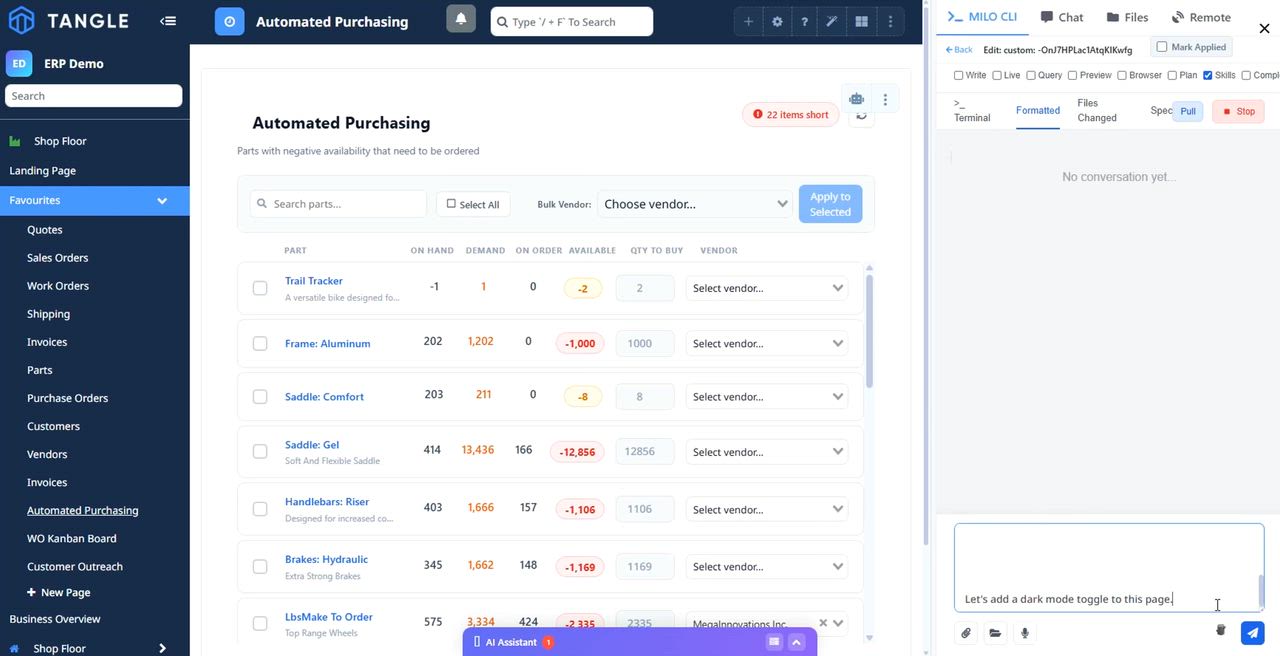Open vendor dropdown for Saddle: Gel
The height and width of the screenshot is (656, 1280).
(767, 452)
